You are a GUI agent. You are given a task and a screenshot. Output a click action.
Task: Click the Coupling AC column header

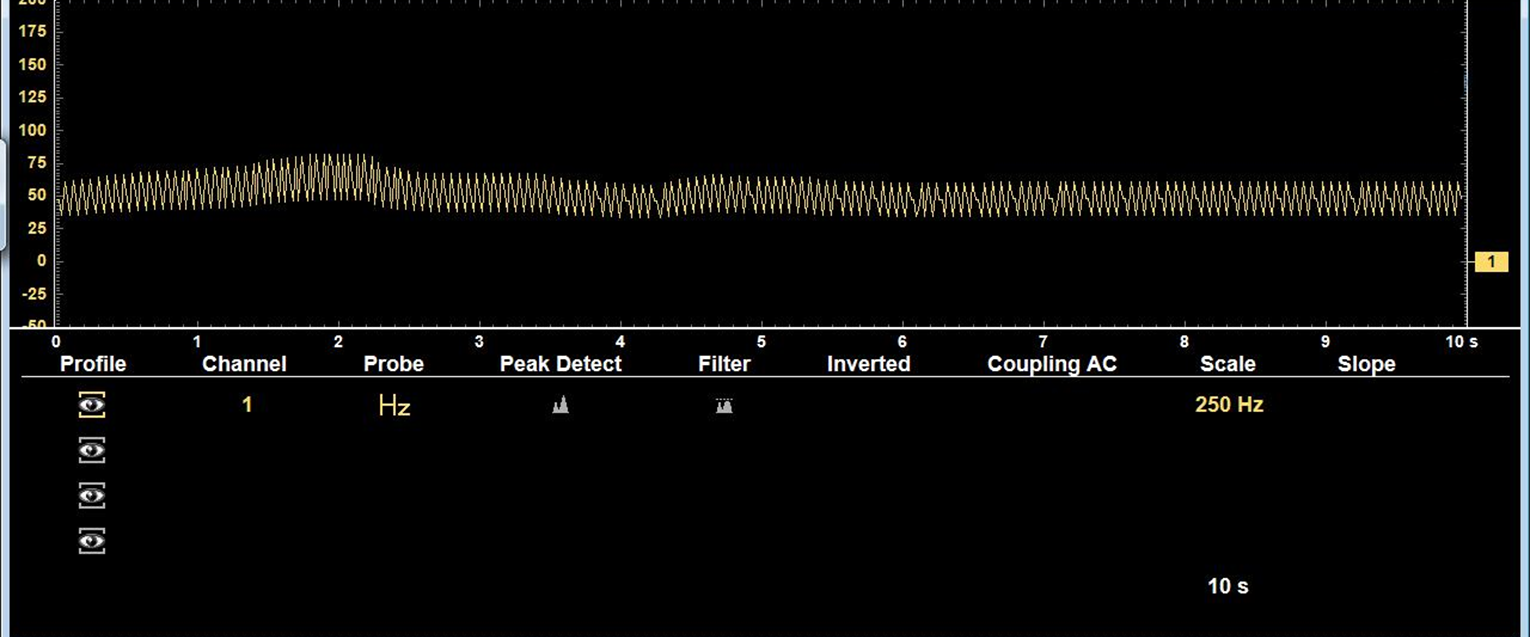[x=1051, y=364]
